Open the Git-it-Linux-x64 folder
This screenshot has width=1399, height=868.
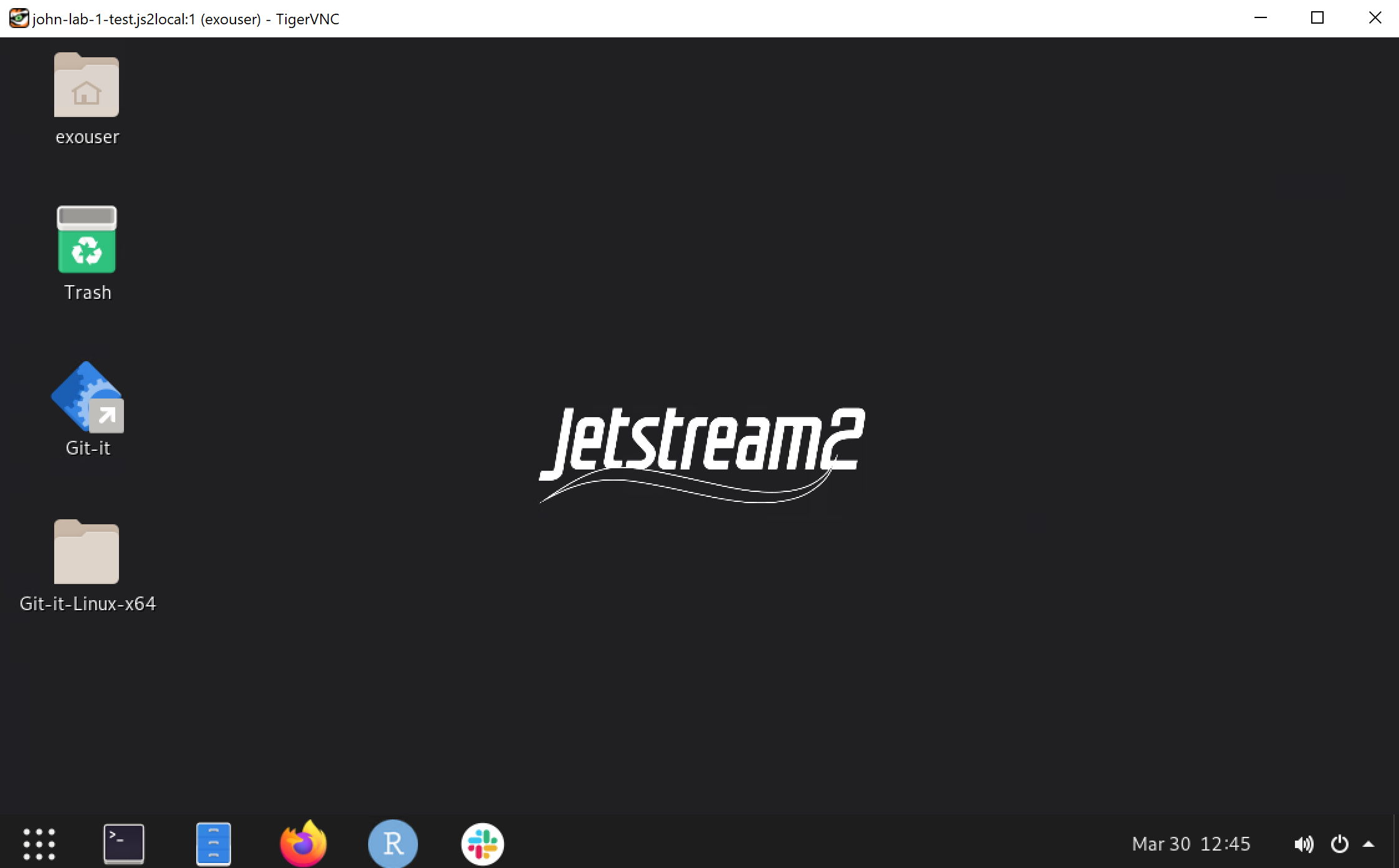click(x=87, y=552)
